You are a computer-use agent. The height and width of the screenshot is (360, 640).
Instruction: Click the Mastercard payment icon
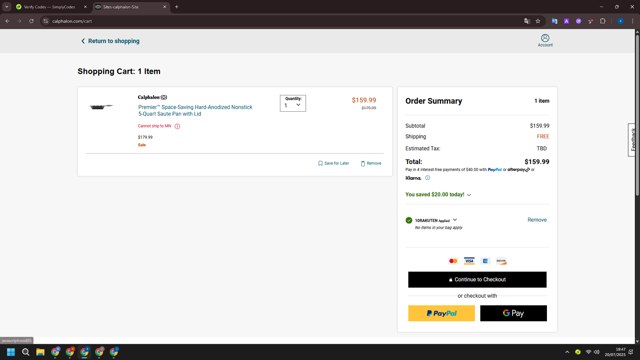453,261
